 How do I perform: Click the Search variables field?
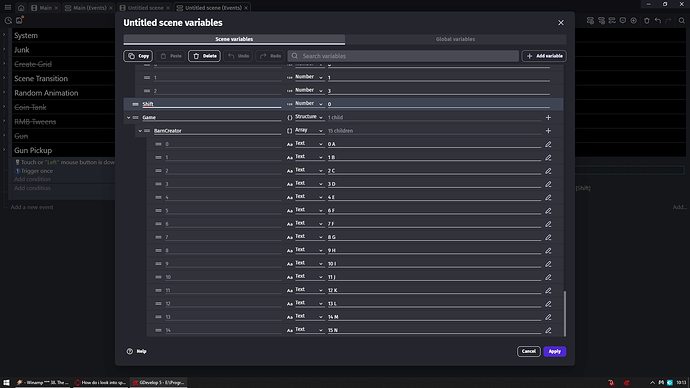403,56
